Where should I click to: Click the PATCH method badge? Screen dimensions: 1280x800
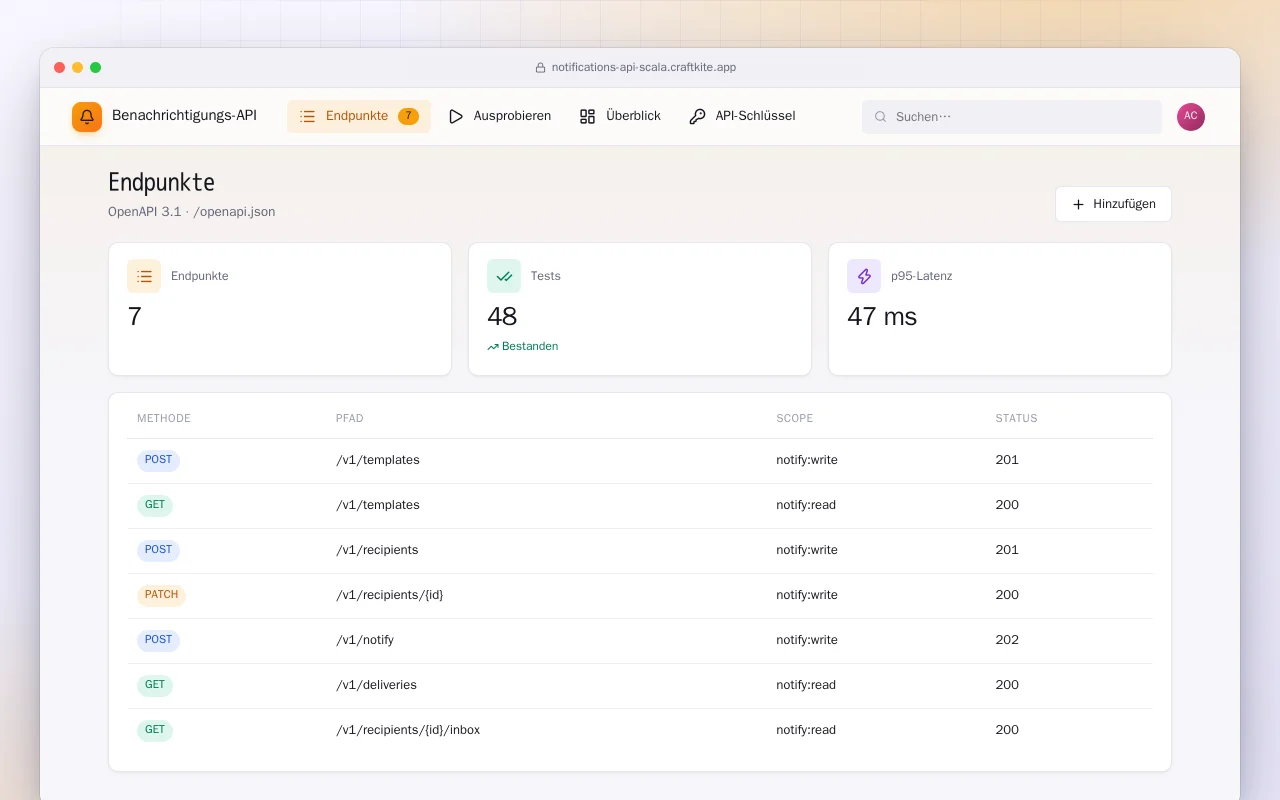[161, 595]
